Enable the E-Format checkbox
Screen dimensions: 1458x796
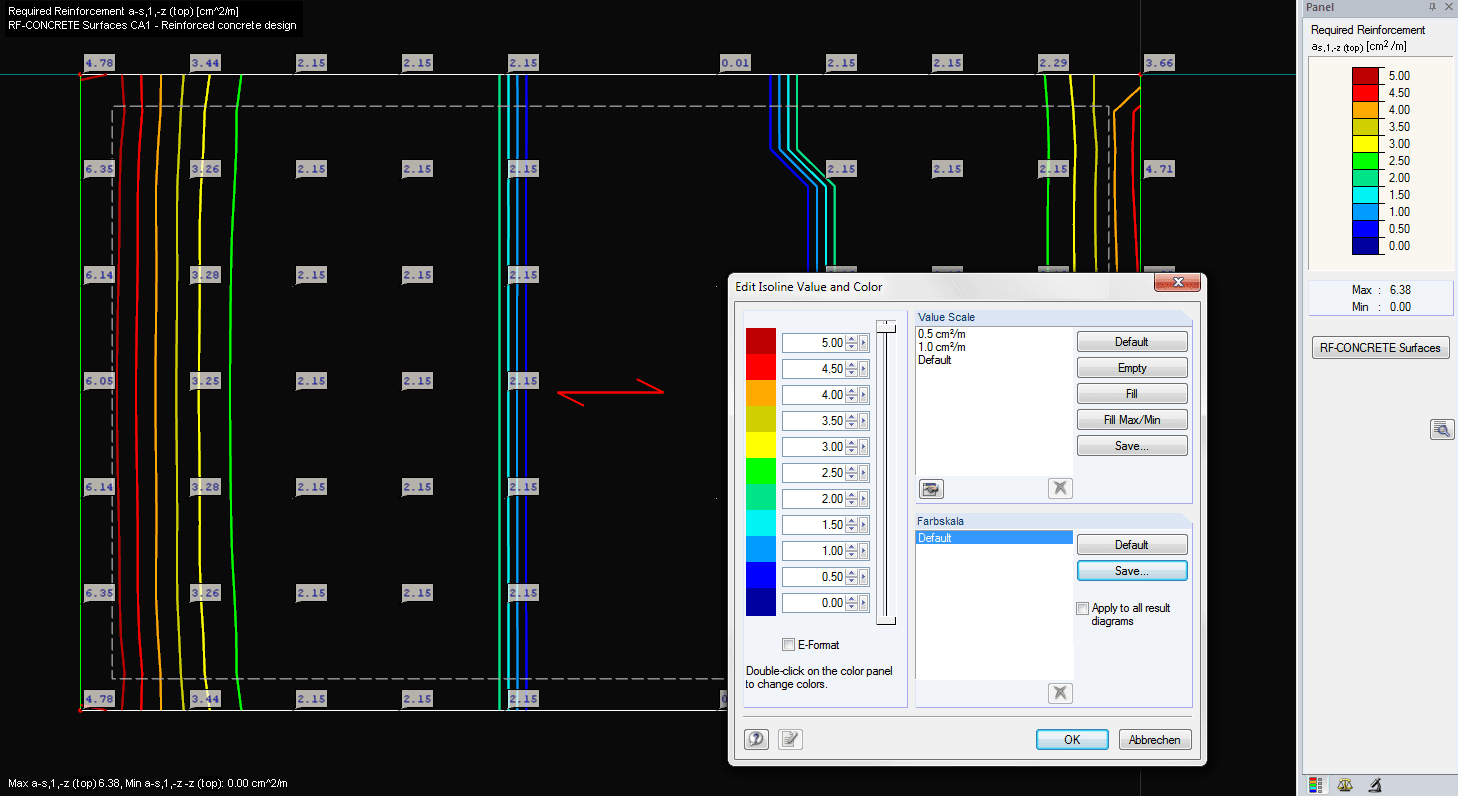(x=788, y=645)
